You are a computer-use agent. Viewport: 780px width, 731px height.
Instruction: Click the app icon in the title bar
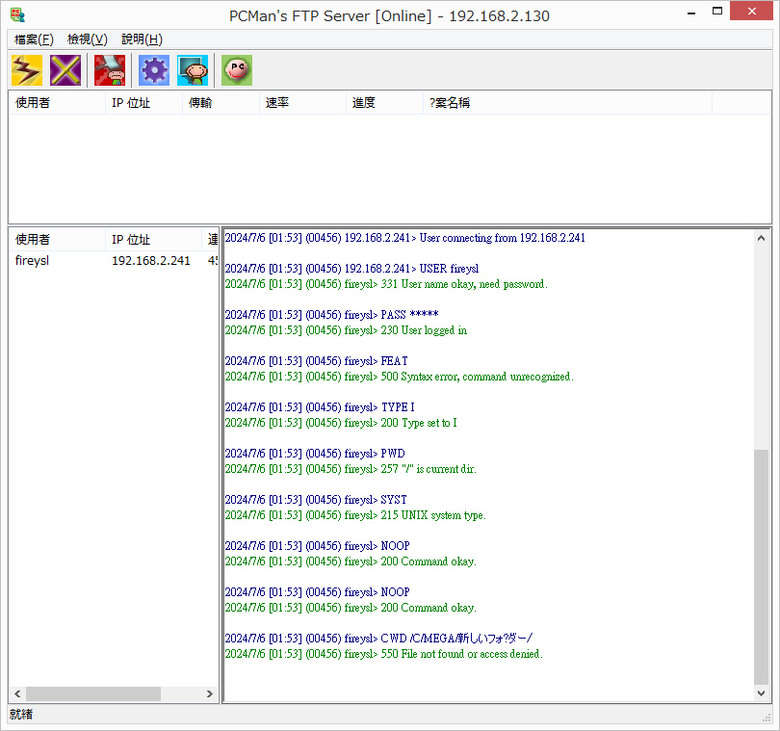[18, 15]
